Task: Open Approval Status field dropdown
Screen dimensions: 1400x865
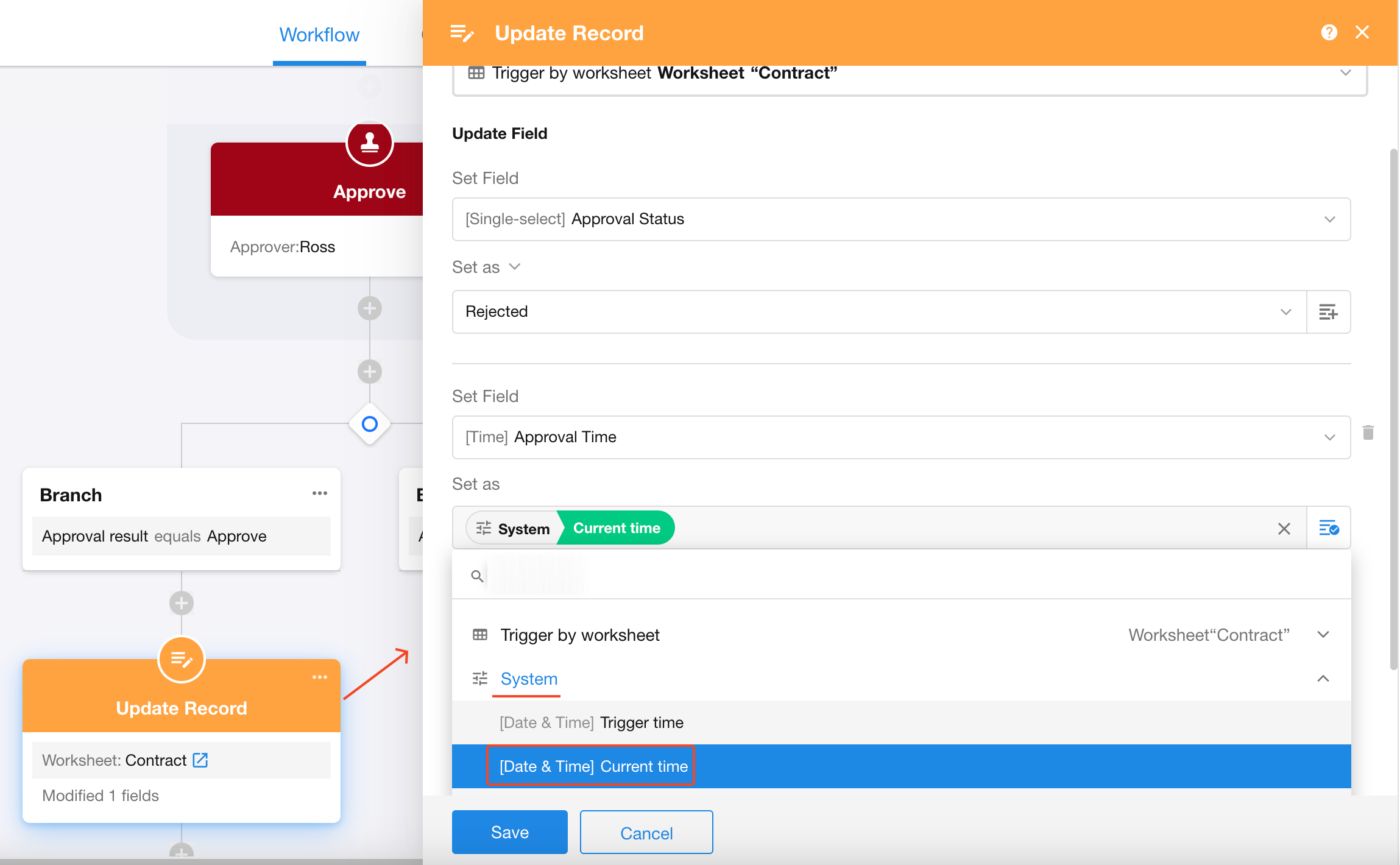Action: point(900,219)
